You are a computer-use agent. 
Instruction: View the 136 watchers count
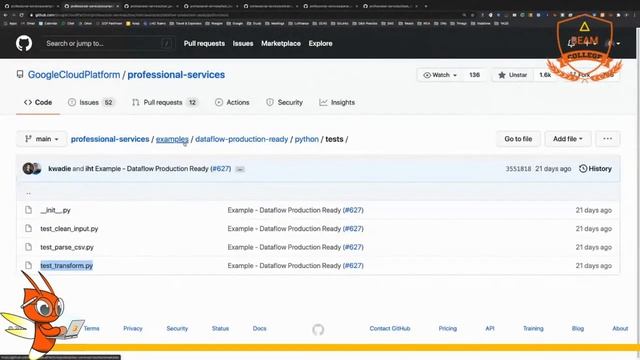[474, 75]
